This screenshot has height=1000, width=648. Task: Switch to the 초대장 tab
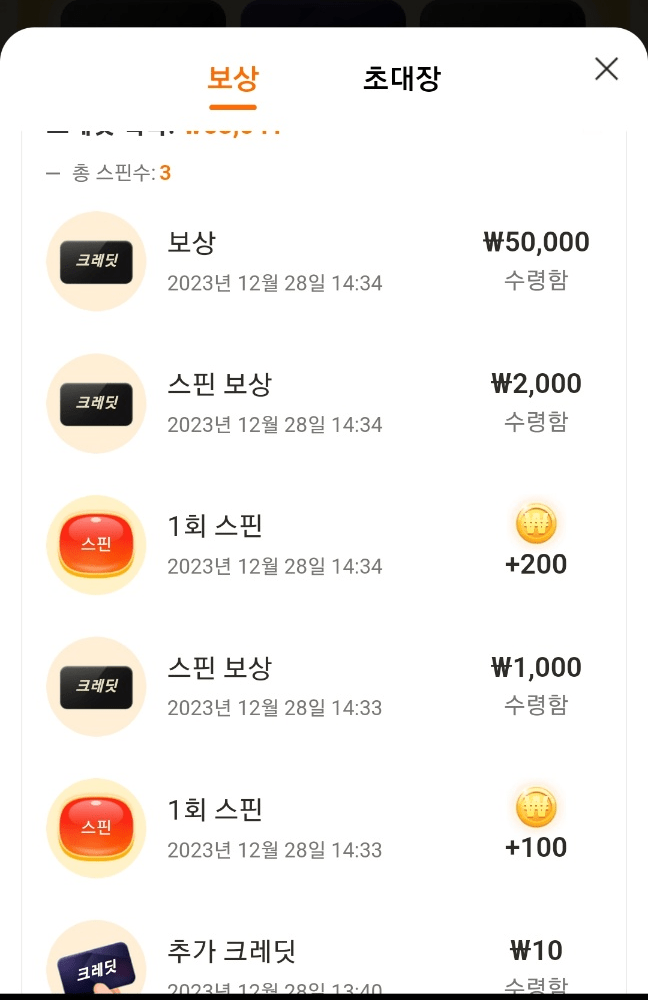pos(402,78)
